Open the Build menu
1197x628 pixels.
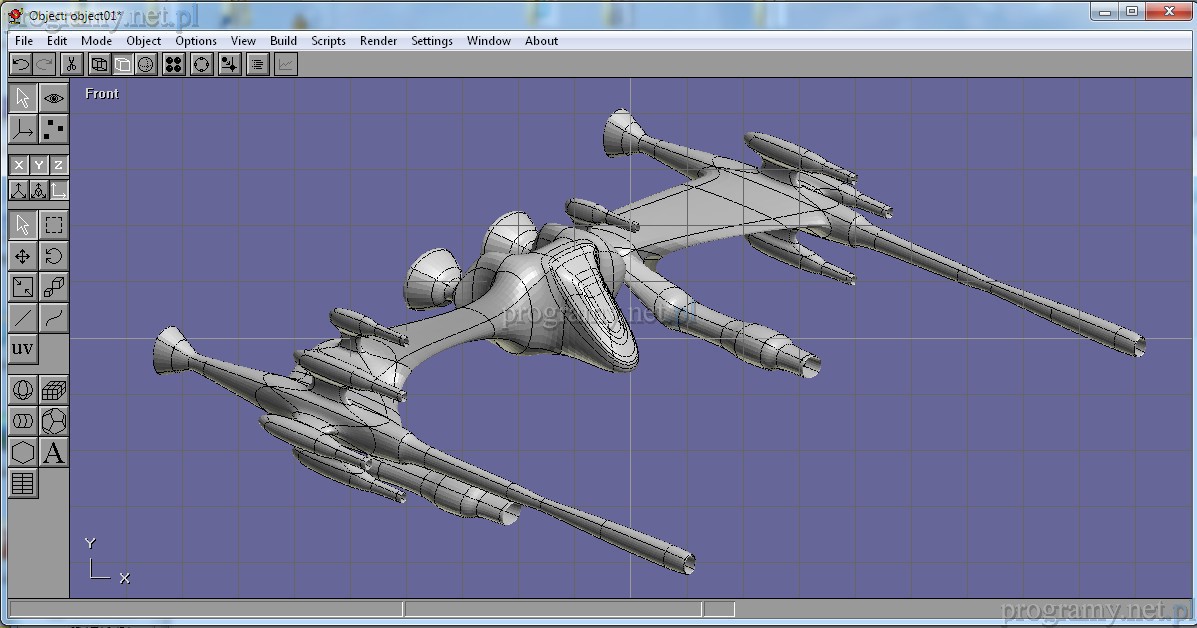click(x=283, y=41)
